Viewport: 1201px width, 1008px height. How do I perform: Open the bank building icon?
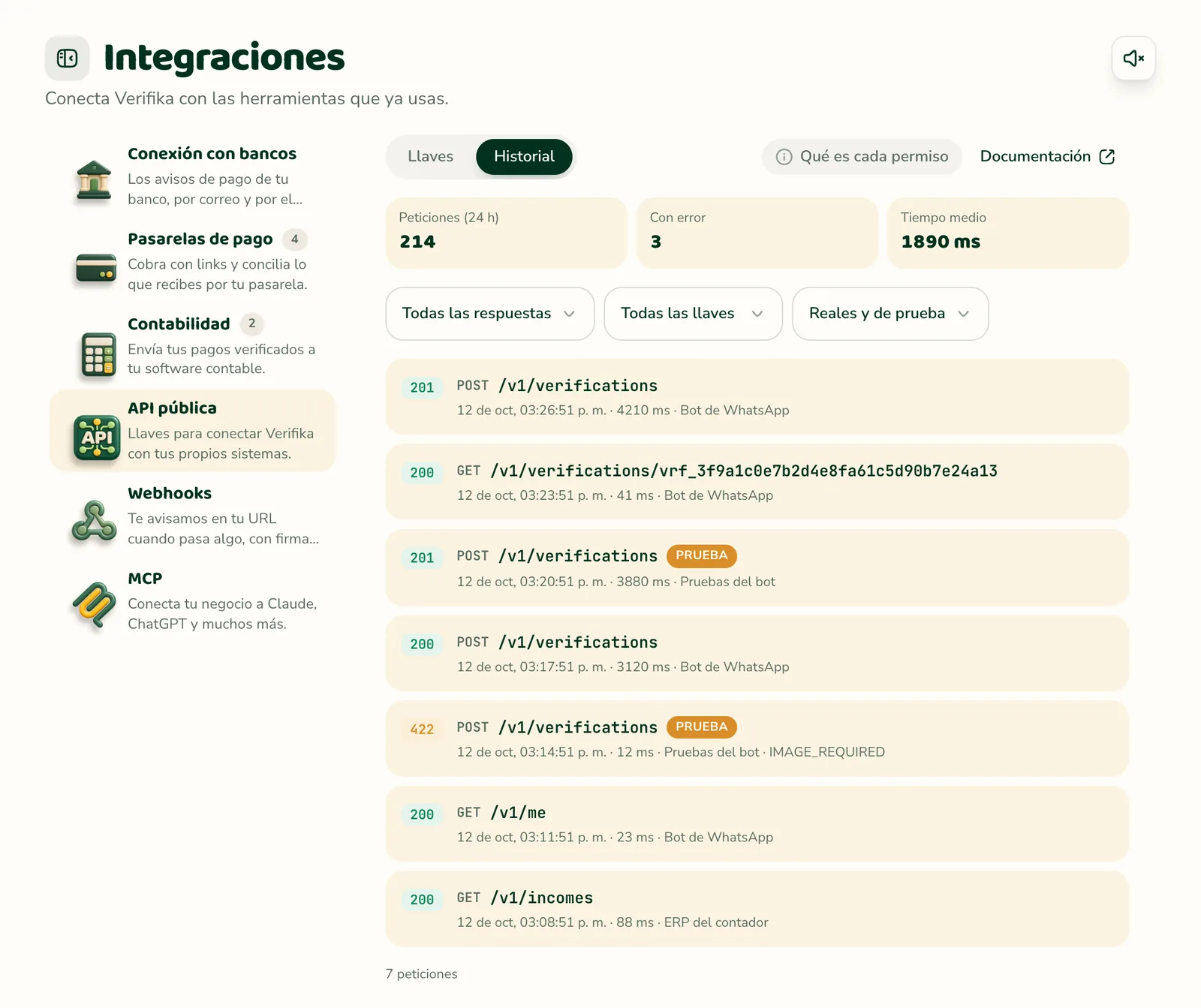pos(94,180)
